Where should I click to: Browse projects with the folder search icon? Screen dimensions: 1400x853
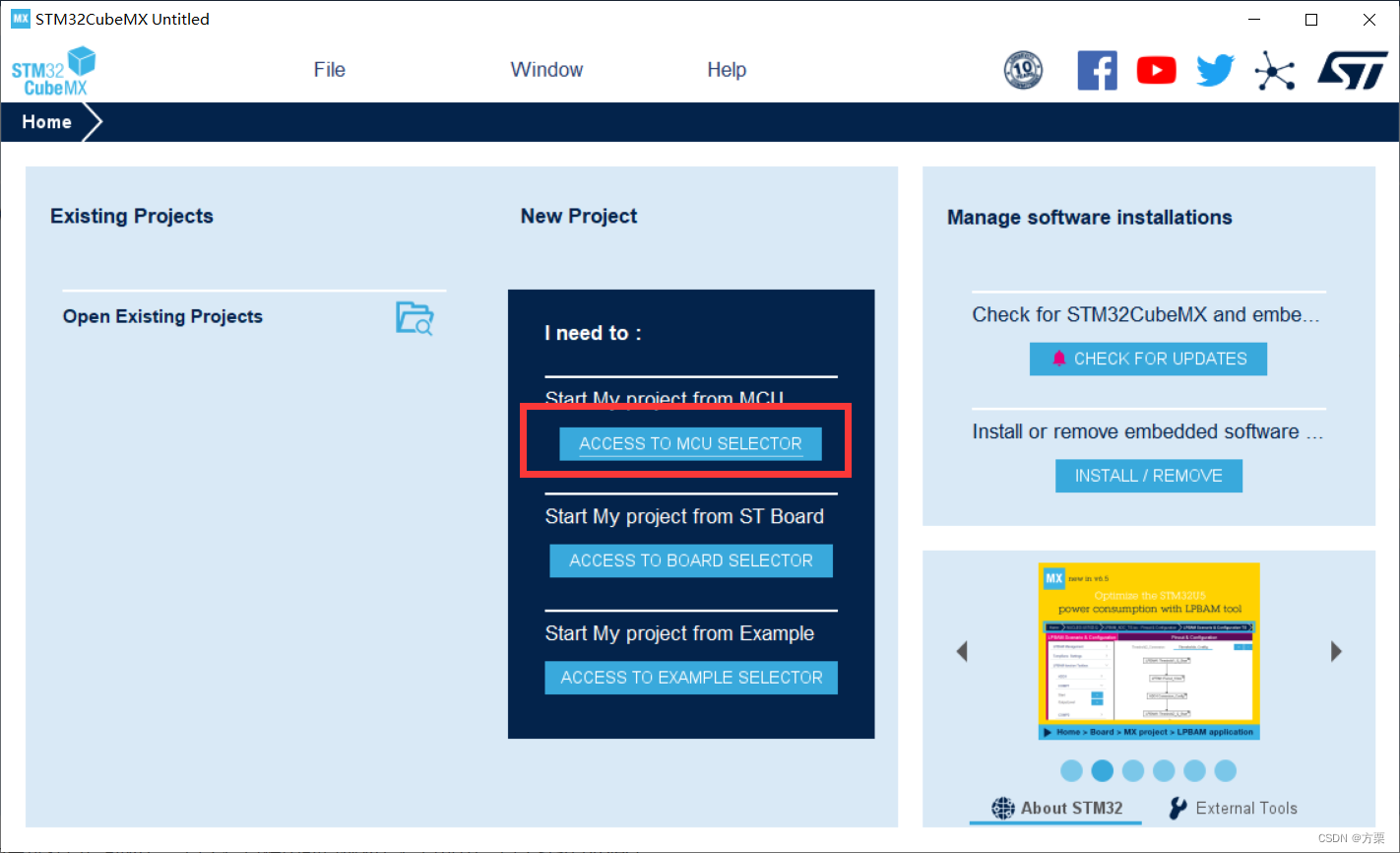[414, 318]
